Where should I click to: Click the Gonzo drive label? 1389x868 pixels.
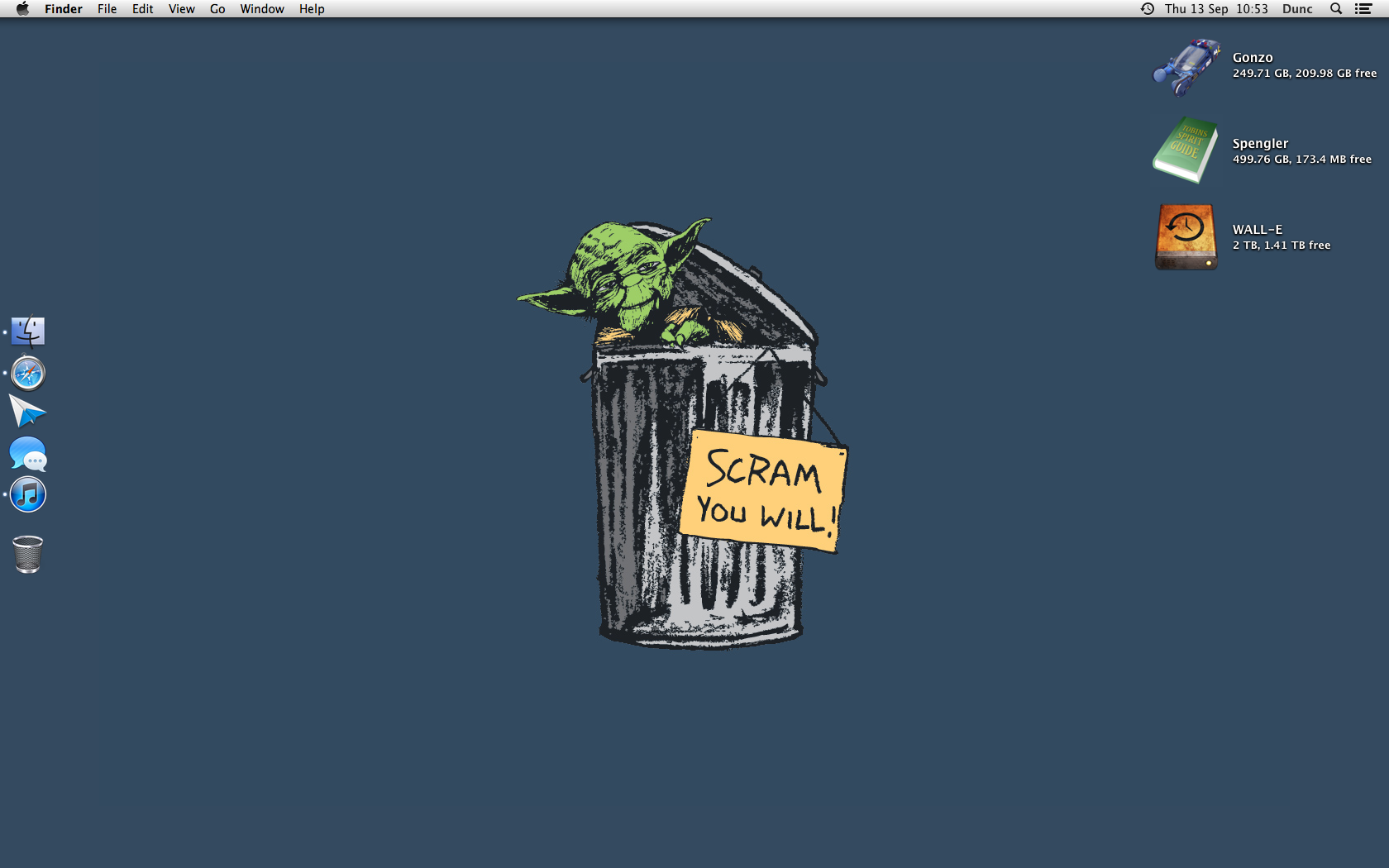tap(1253, 58)
